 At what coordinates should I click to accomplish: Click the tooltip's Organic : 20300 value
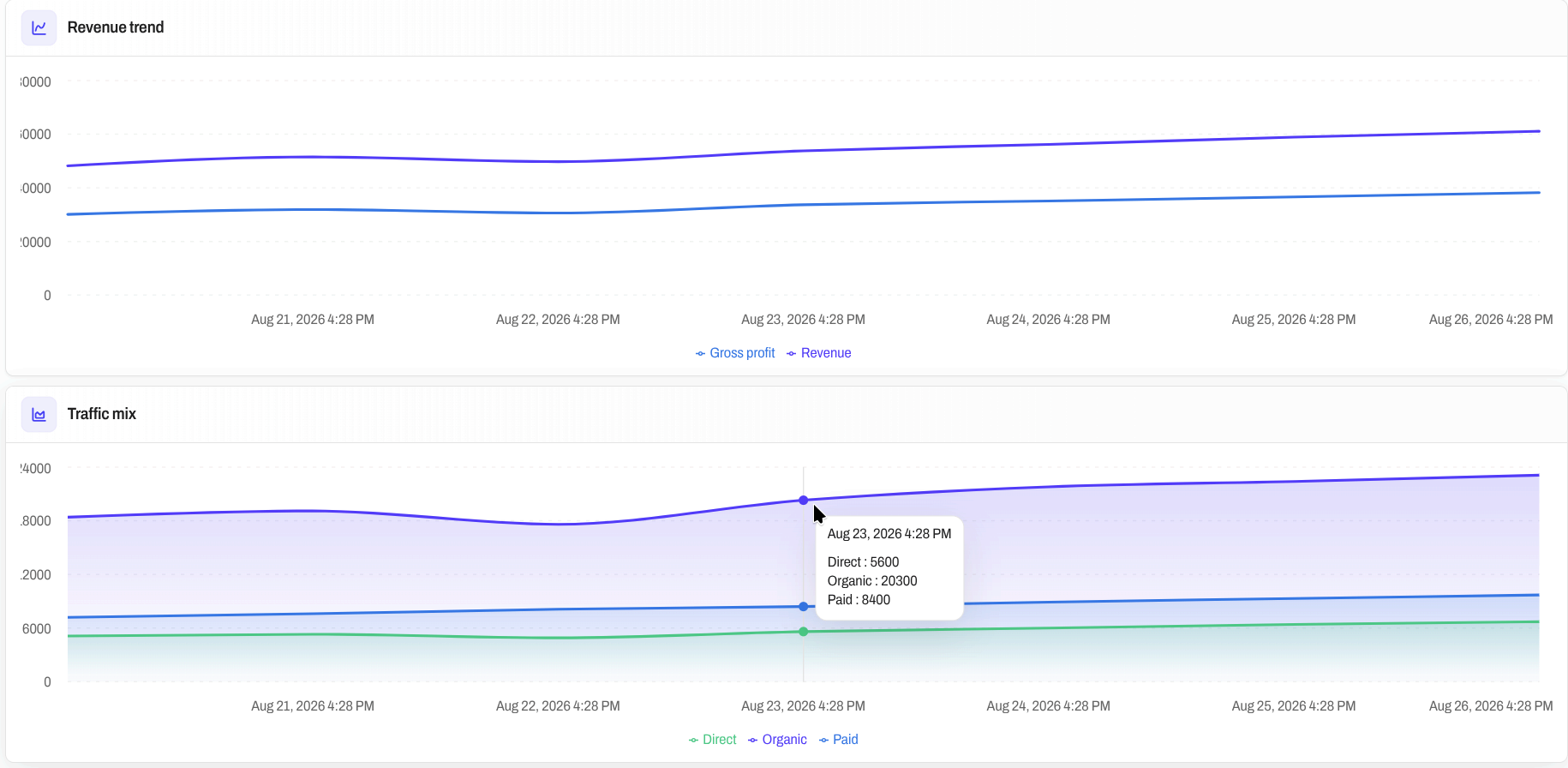click(x=872, y=581)
